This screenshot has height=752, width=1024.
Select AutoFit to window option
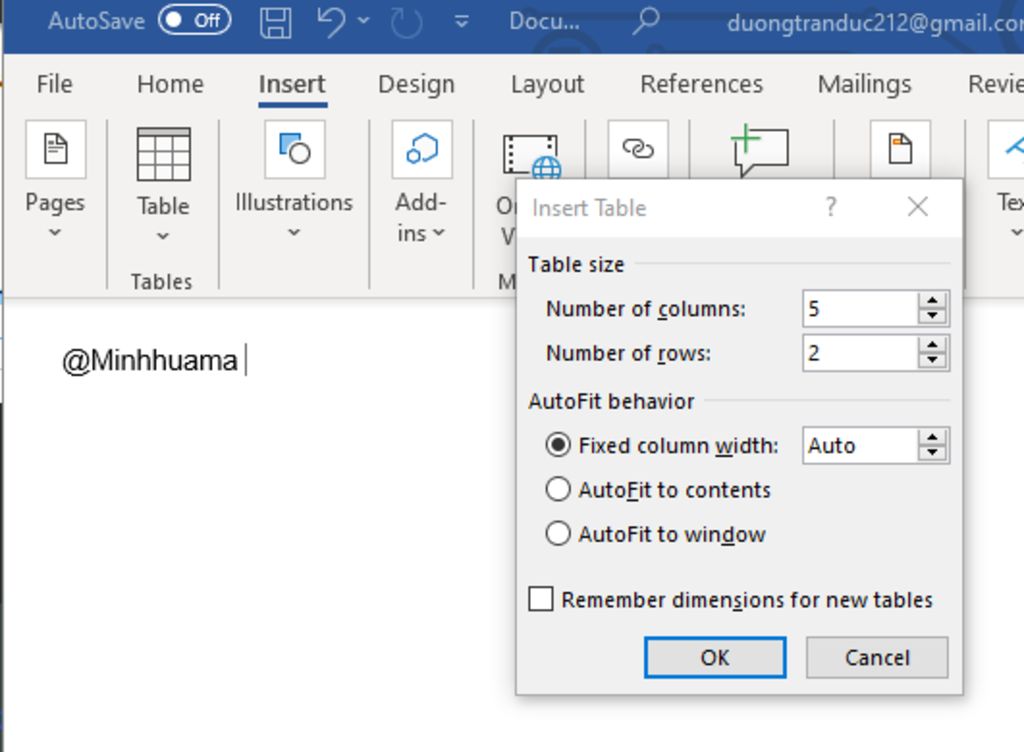tap(558, 534)
